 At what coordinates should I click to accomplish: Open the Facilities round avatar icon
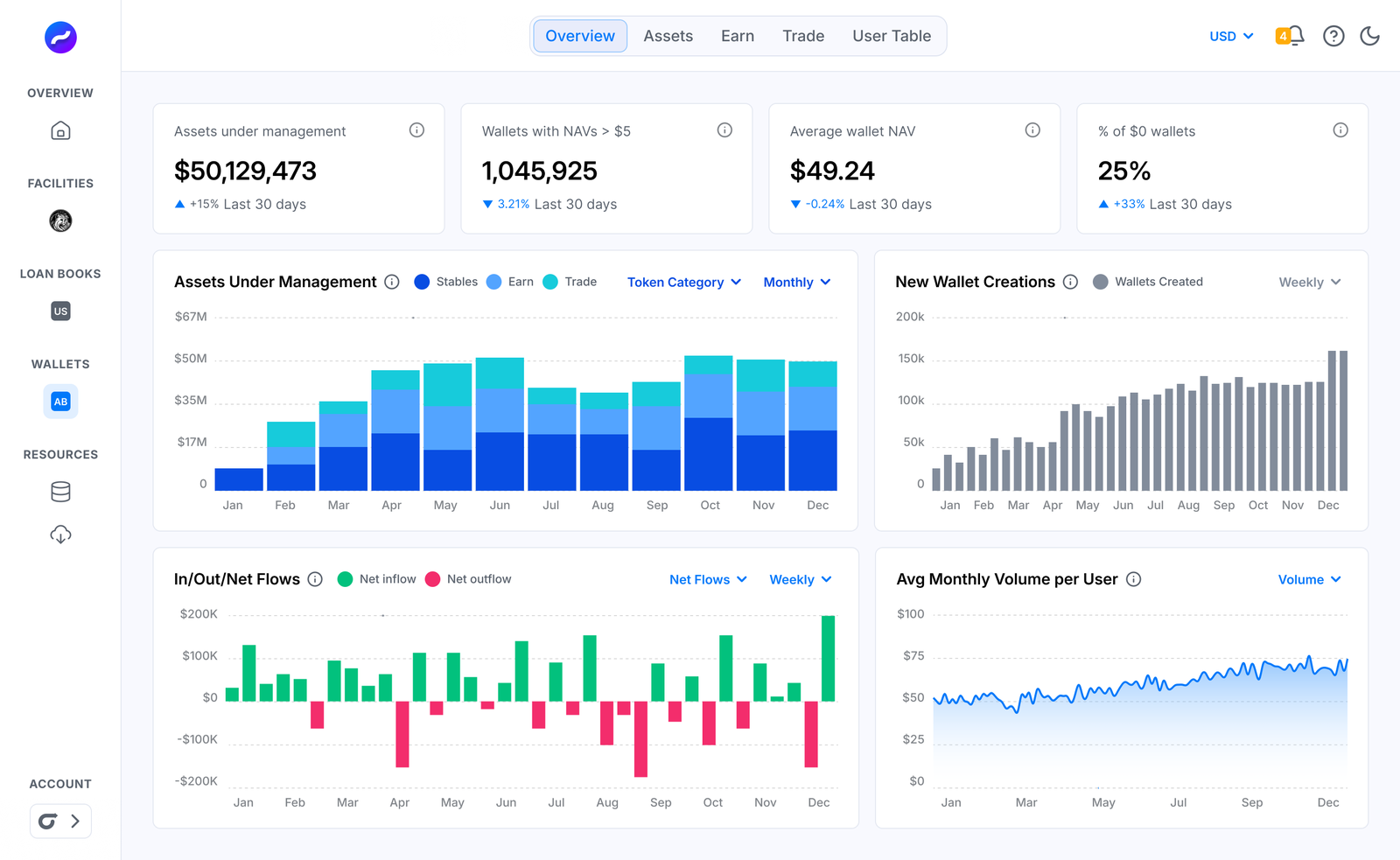(60, 220)
